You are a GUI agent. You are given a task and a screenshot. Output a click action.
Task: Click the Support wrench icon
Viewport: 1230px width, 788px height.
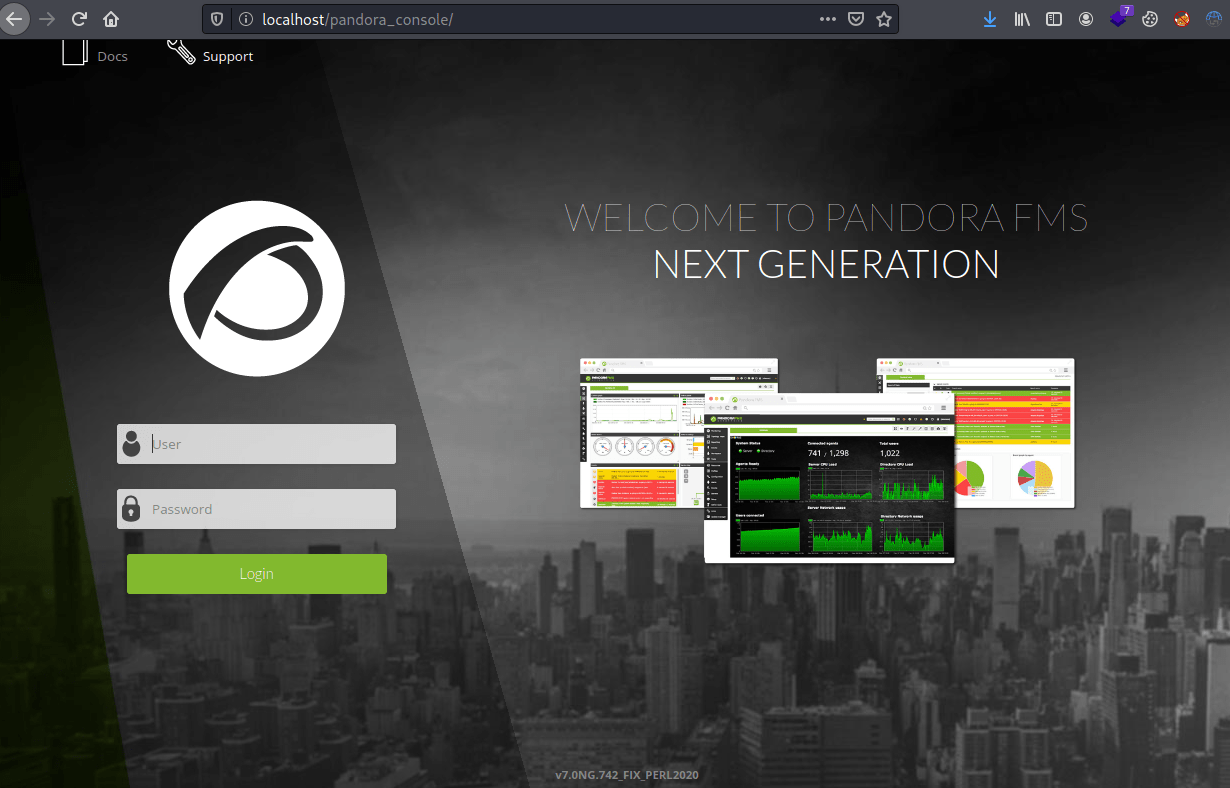tap(181, 51)
